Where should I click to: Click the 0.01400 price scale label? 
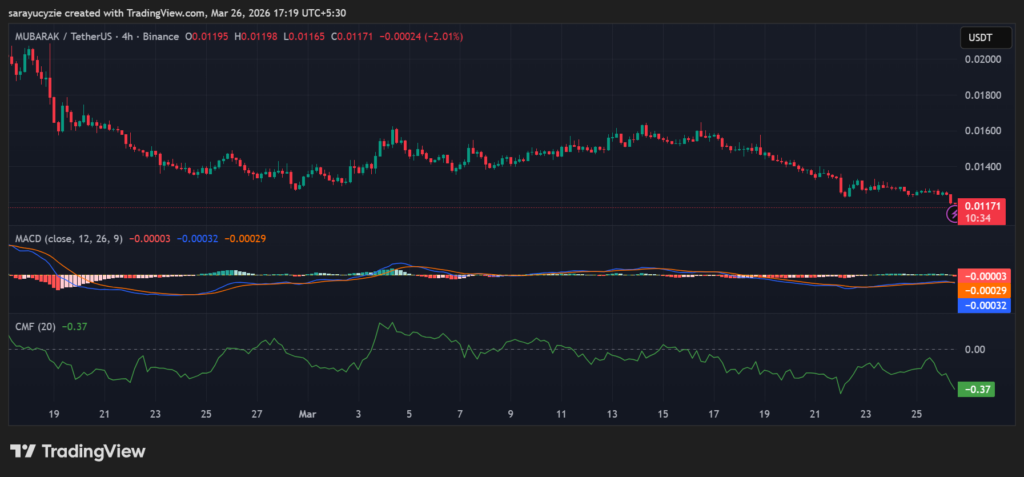coord(981,167)
